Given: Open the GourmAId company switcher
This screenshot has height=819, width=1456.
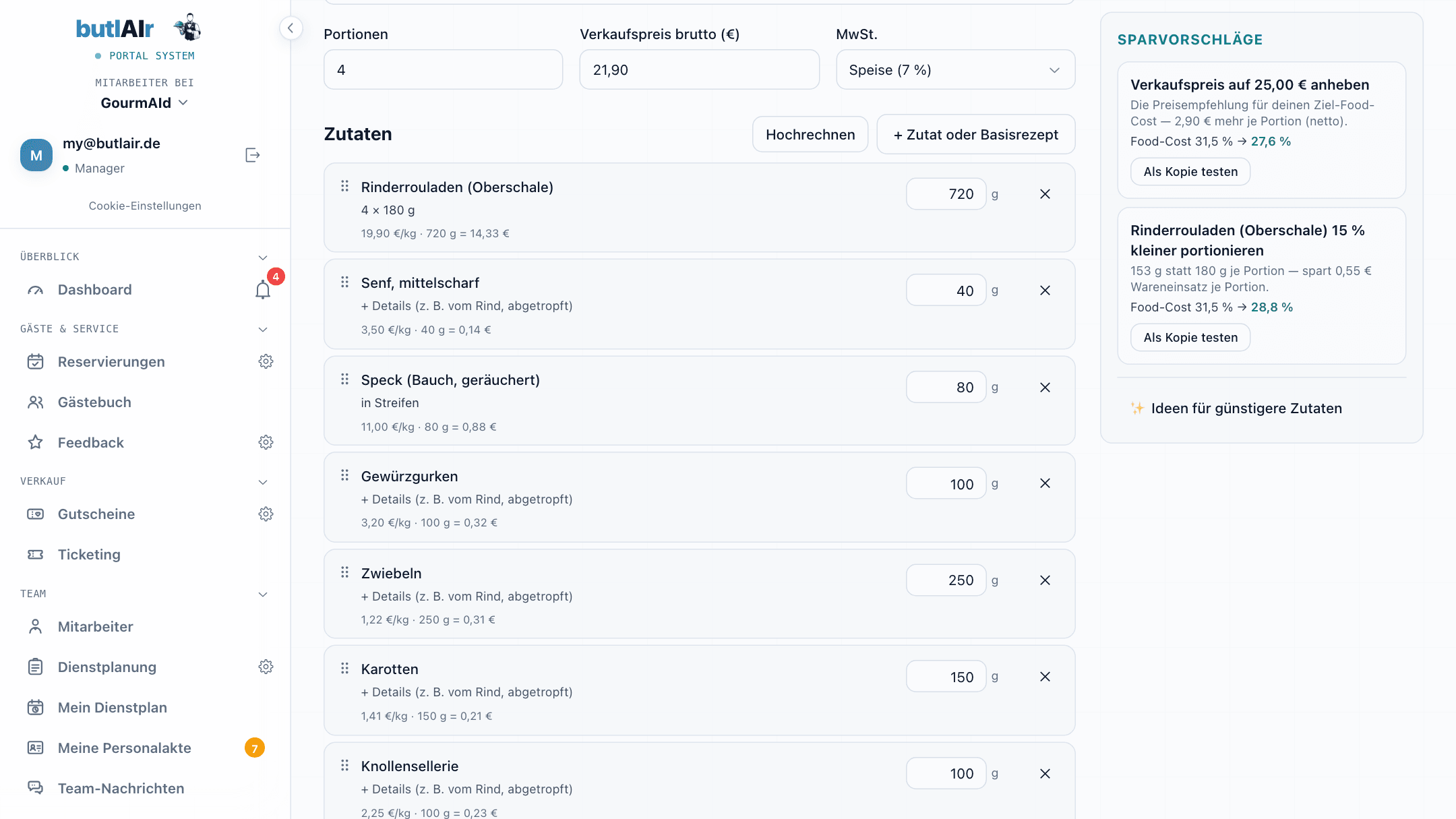Looking at the screenshot, I should (x=144, y=102).
